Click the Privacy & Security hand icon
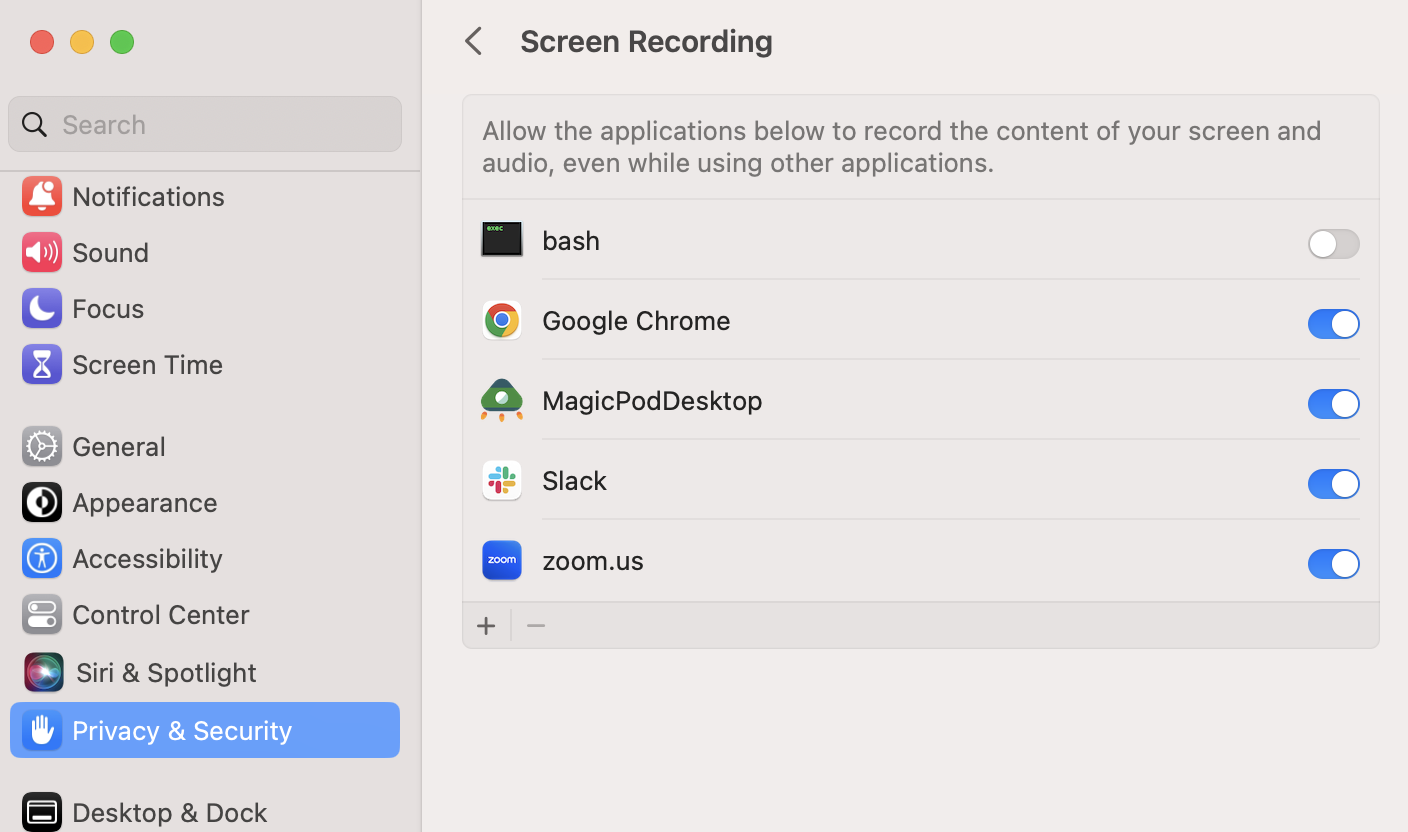The width and height of the screenshot is (1408, 832). (42, 730)
